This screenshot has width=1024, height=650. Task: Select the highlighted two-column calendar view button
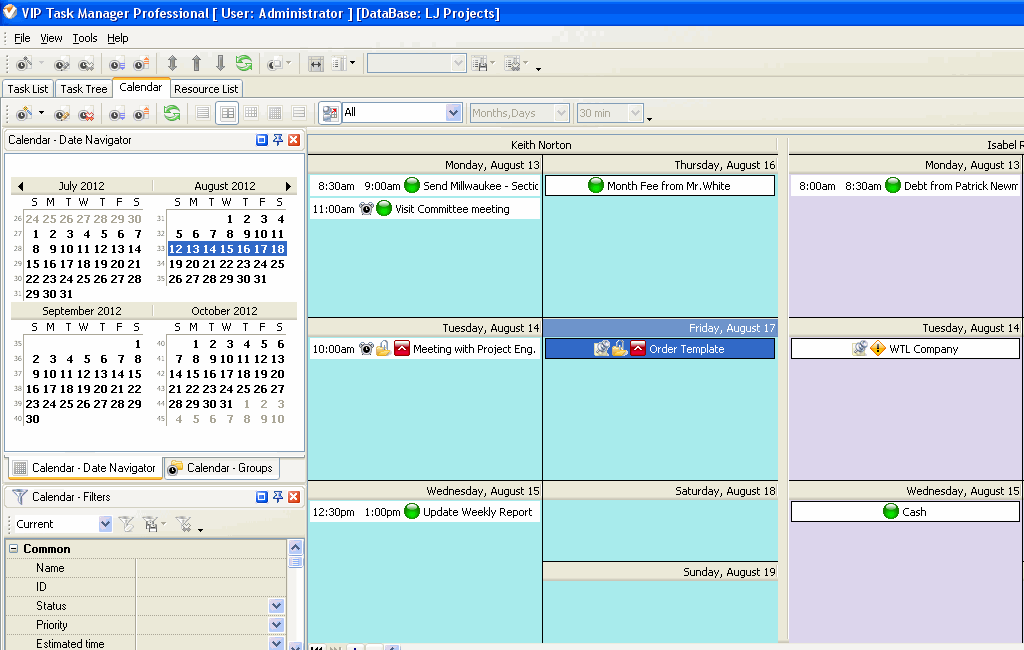click(x=228, y=113)
